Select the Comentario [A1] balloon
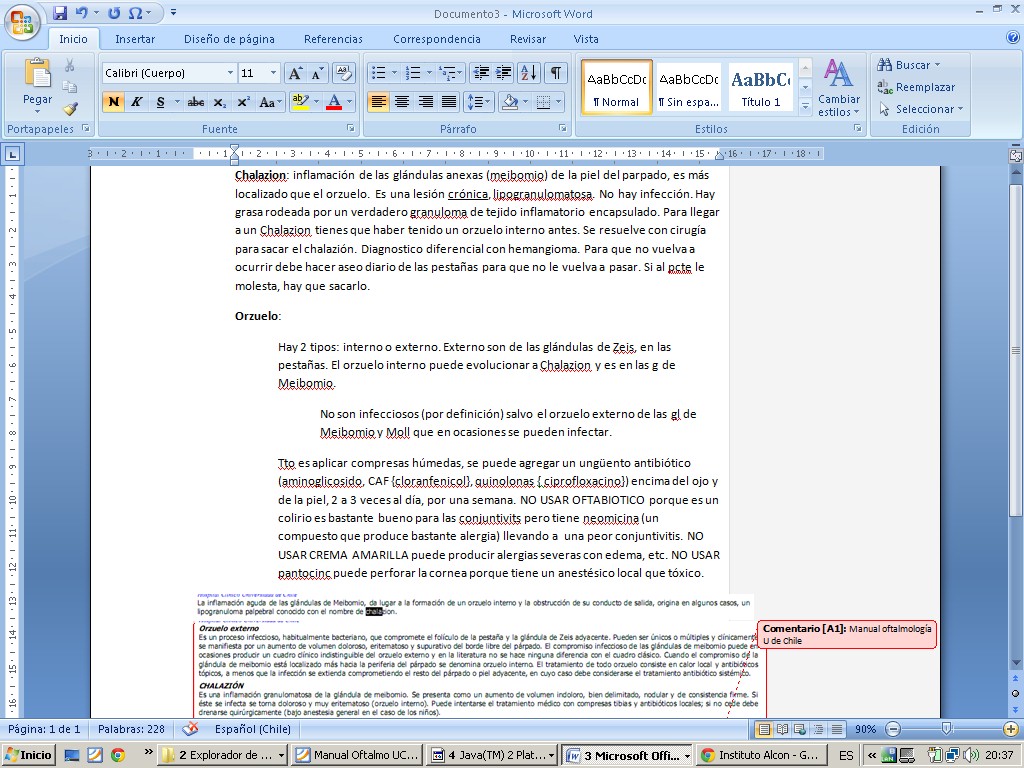This screenshot has height=768, width=1024. click(846, 634)
